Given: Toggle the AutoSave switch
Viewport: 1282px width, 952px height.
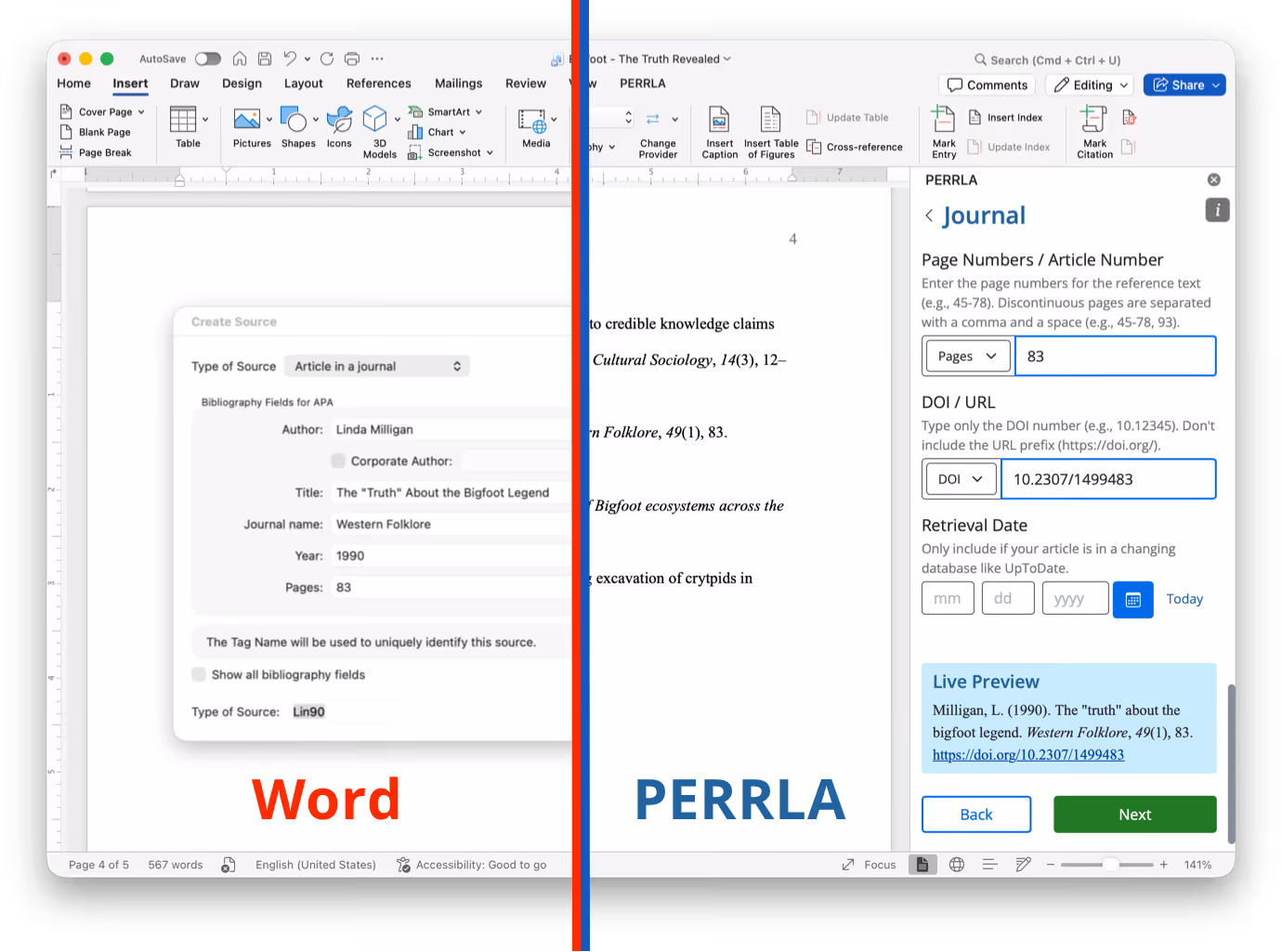Looking at the screenshot, I should click(x=208, y=59).
